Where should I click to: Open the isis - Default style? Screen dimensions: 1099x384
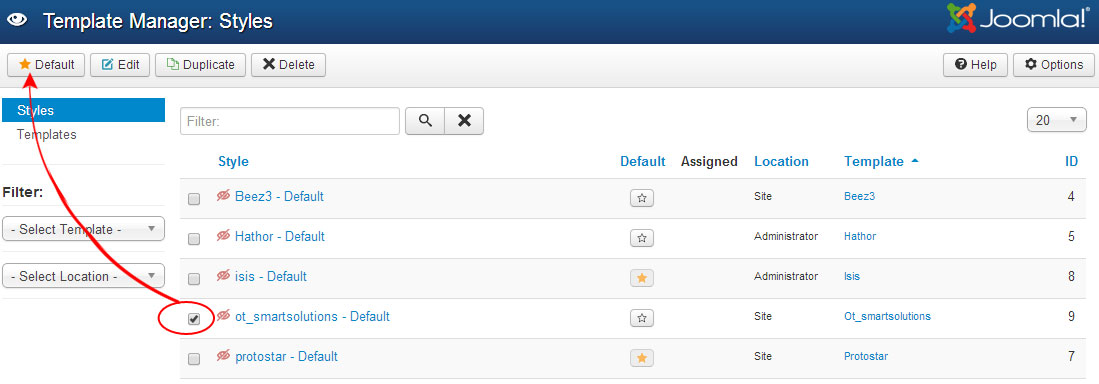click(271, 276)
